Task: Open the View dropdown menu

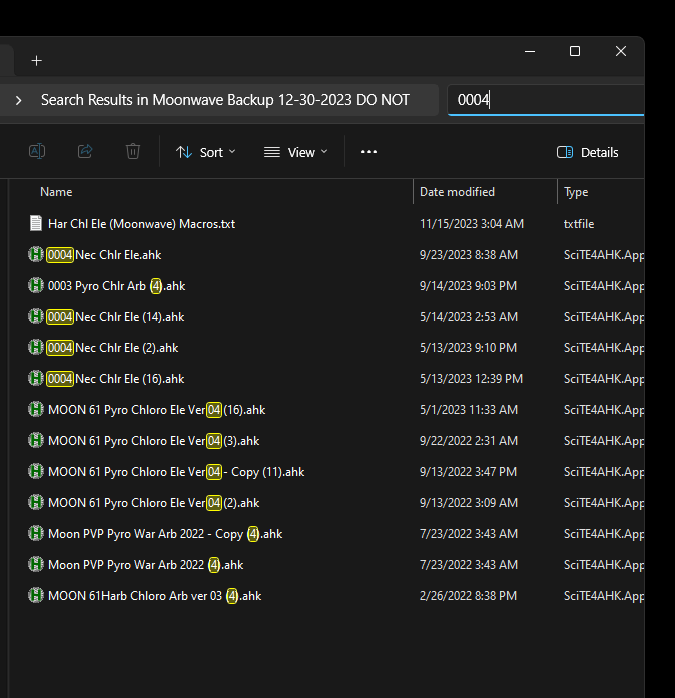Action: click(x=296, y=152)
